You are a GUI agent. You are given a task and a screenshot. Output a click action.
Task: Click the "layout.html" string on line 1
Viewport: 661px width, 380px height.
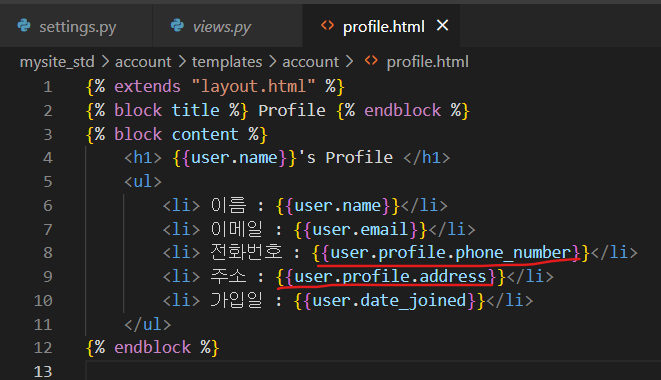click(253, 86)
